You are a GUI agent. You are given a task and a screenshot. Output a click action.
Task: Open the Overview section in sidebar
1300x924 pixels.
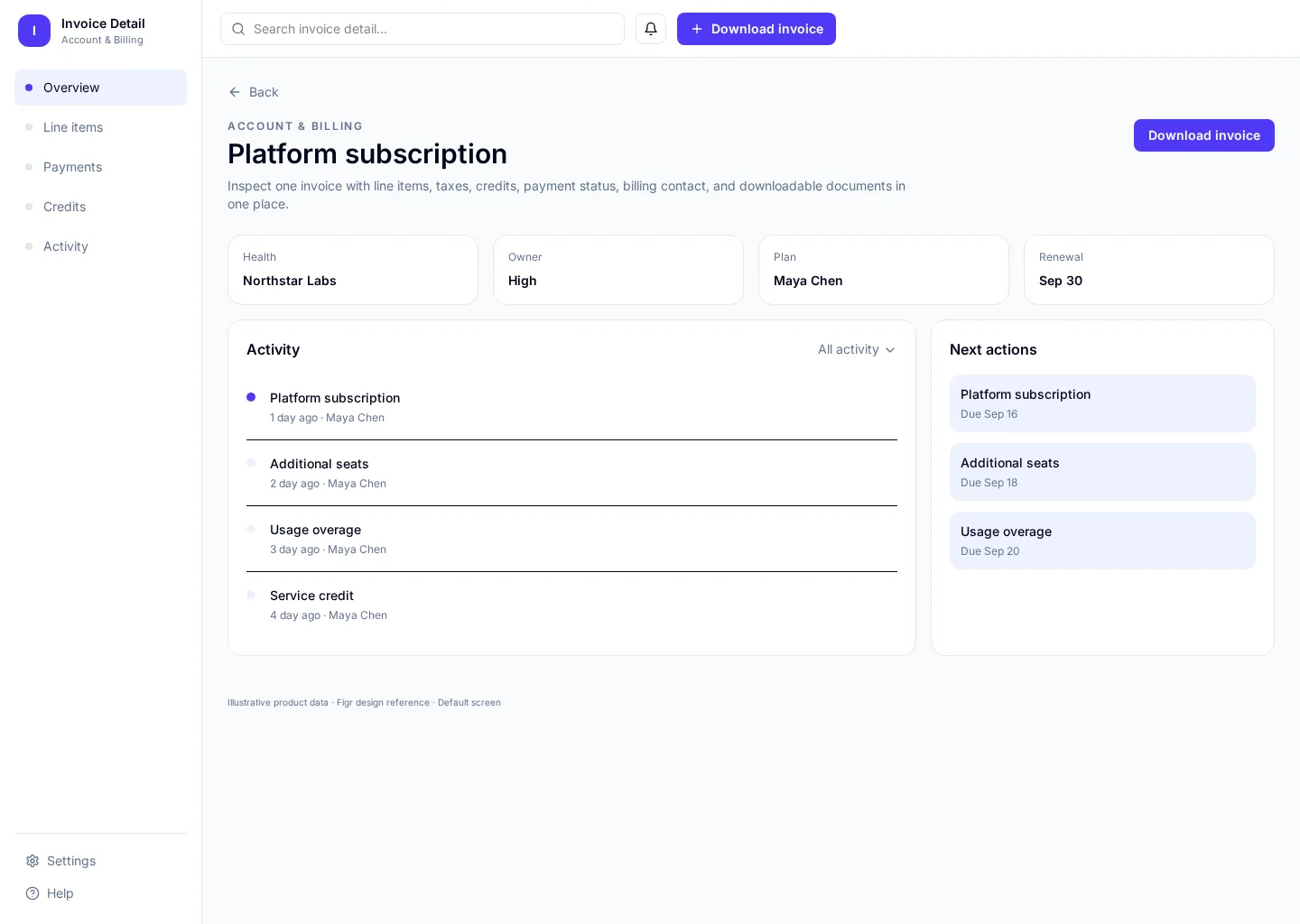(x=100, y=88)
